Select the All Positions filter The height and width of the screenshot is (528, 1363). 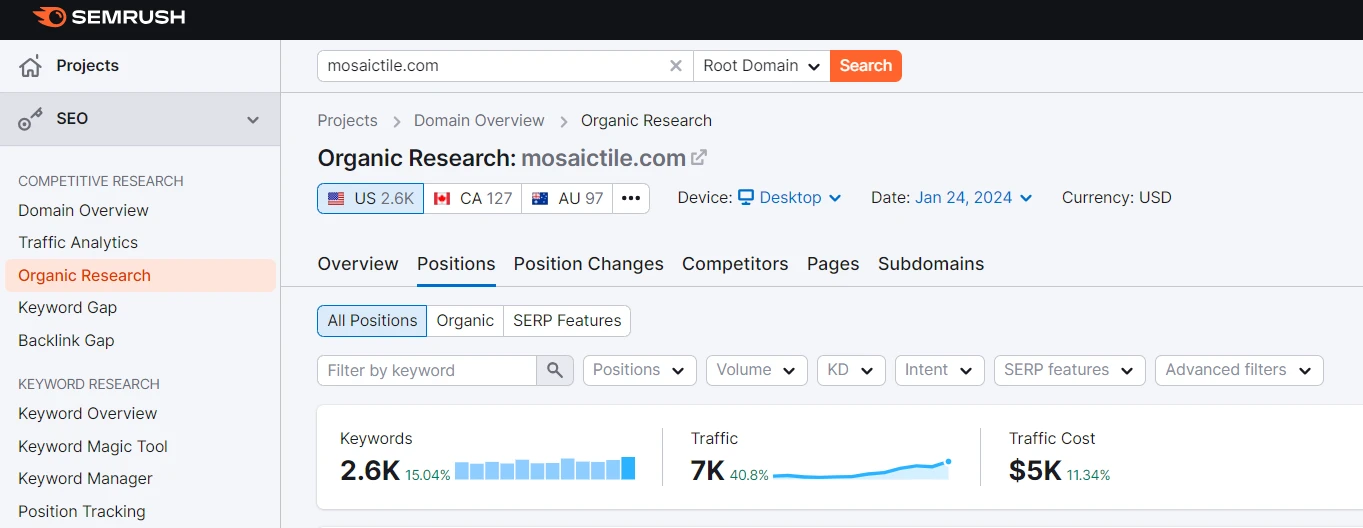click(372, 321)
